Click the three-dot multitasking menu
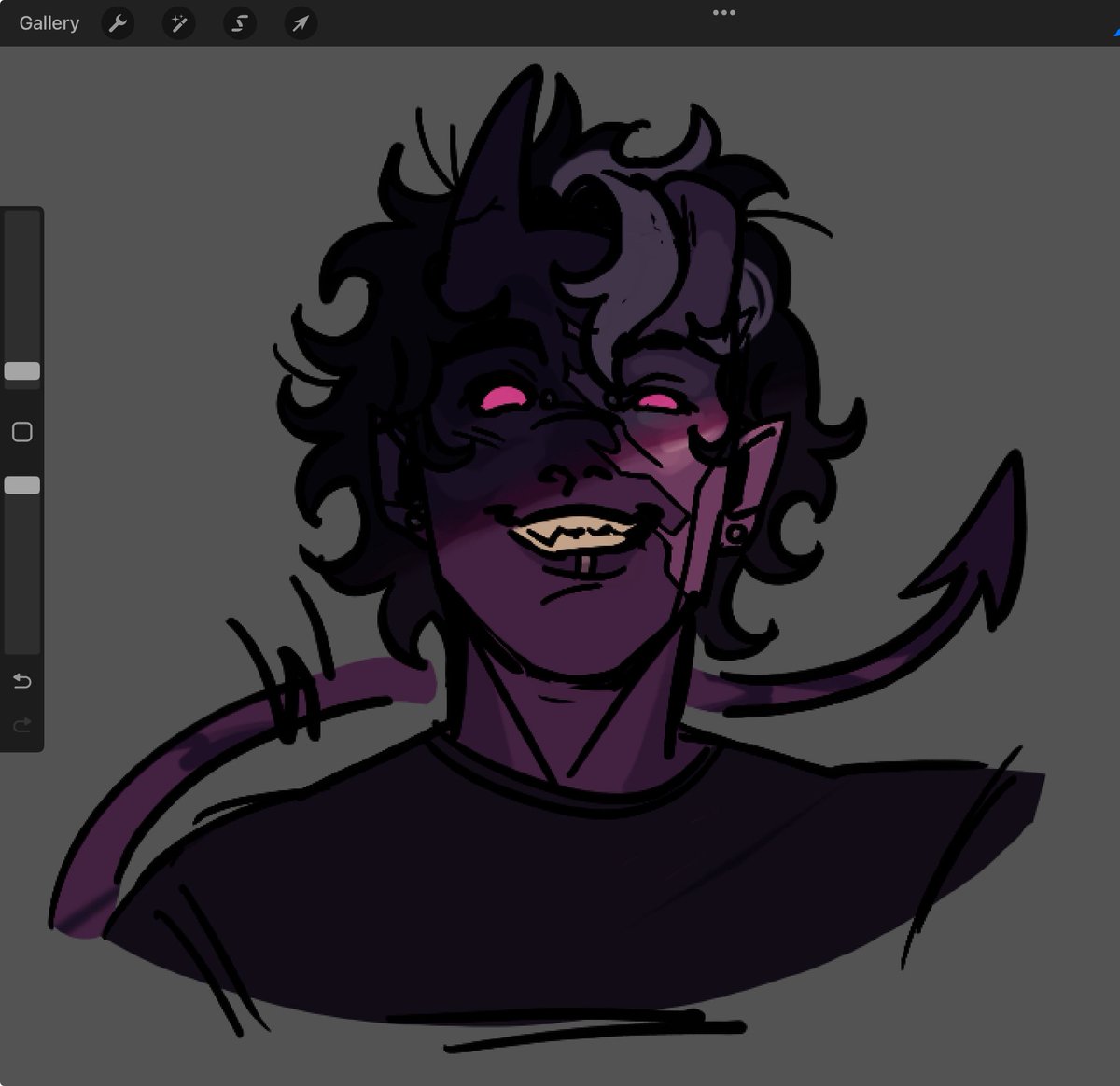 (x=723, y=13)
